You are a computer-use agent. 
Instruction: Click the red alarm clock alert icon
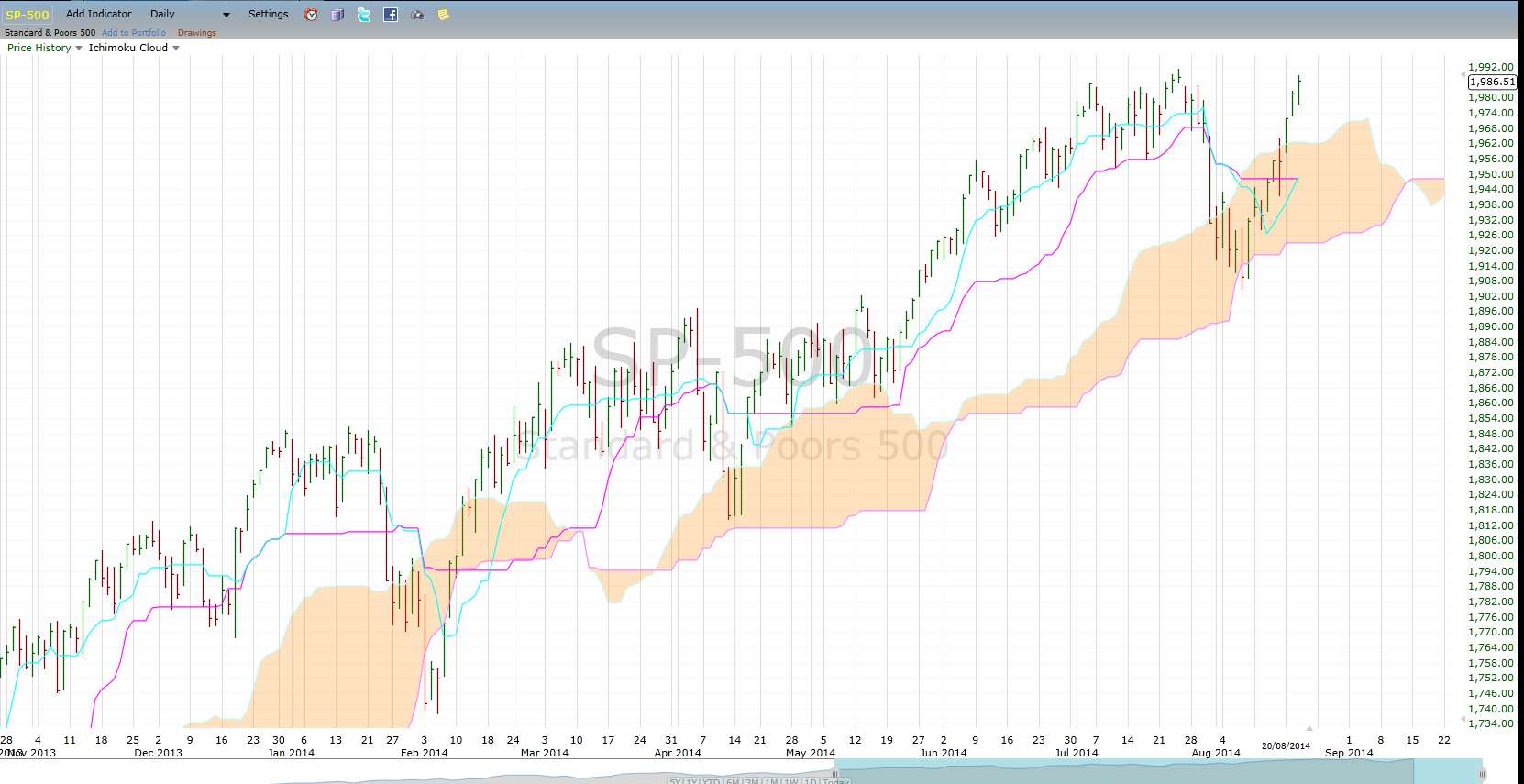[x=311, y=15]
